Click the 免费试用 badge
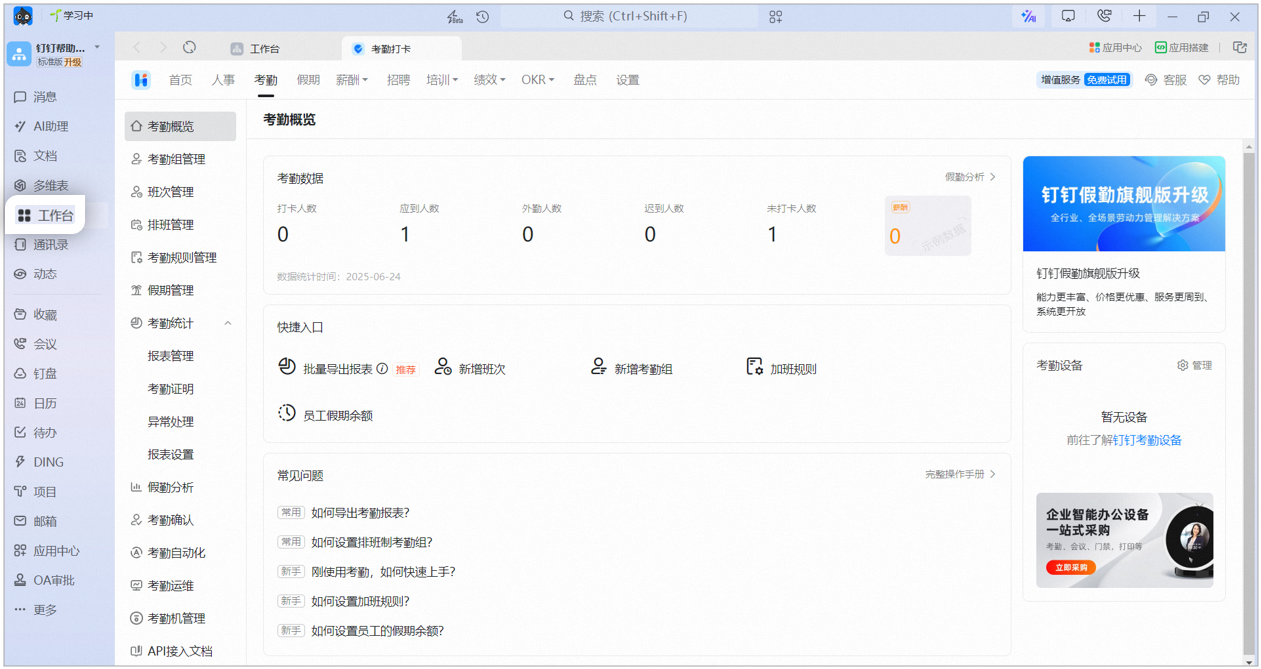The height and width of the screenshot is (669, 1261). pyautogui.click(x=1106, y=80)
